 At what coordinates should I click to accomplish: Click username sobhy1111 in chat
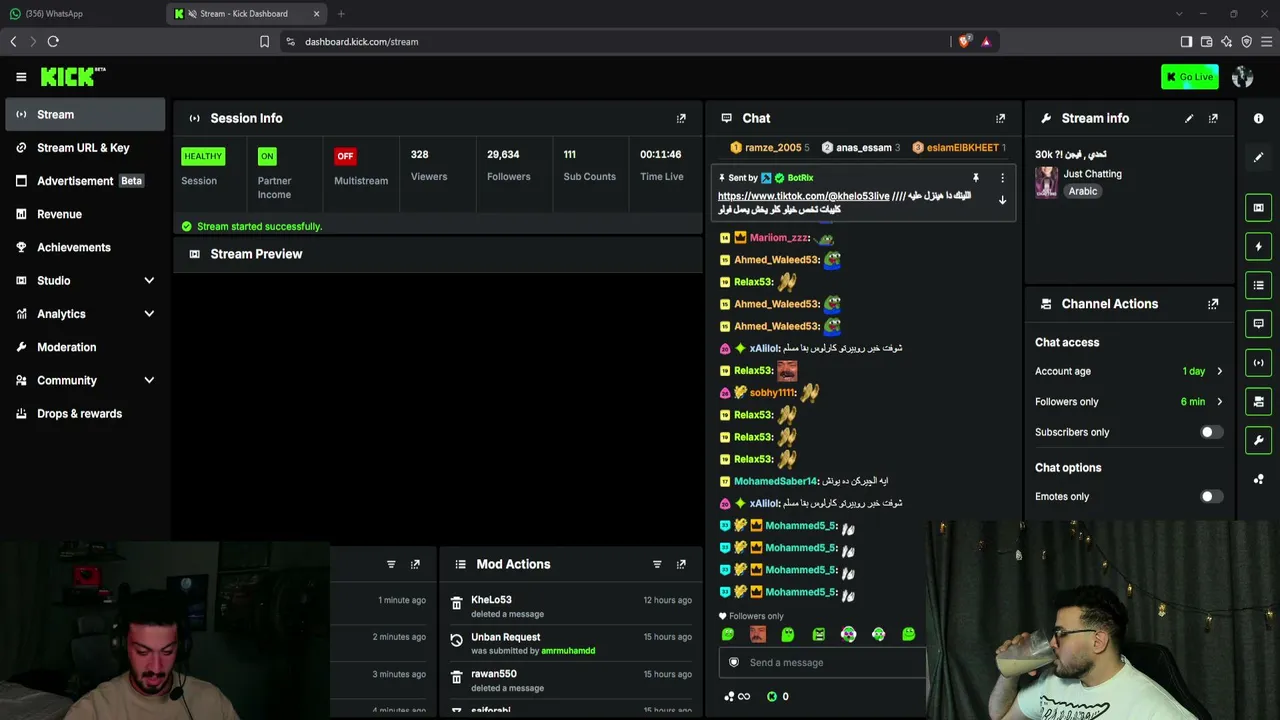(x=772, y=393)
